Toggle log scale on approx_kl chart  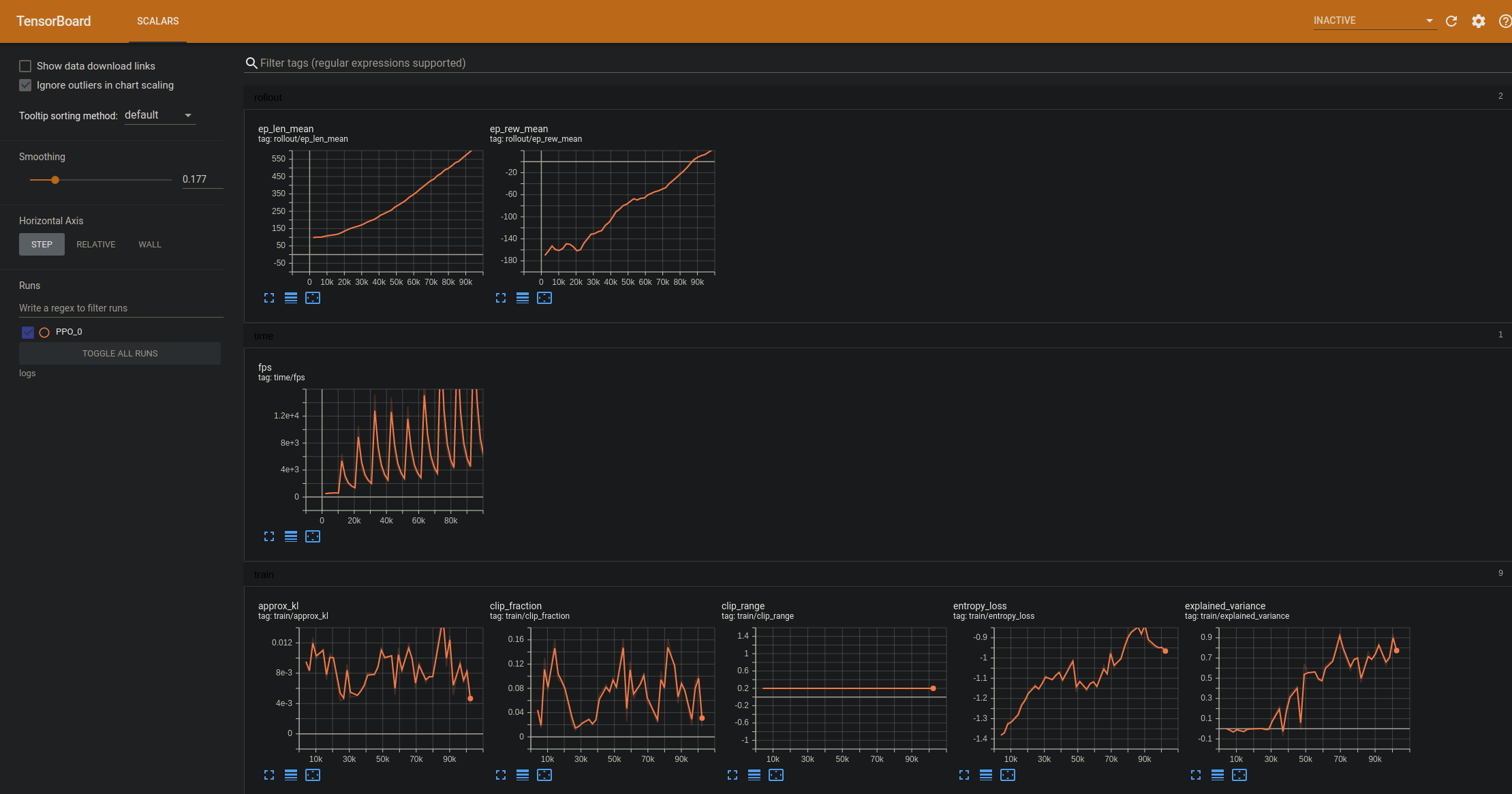coord(291,775)
